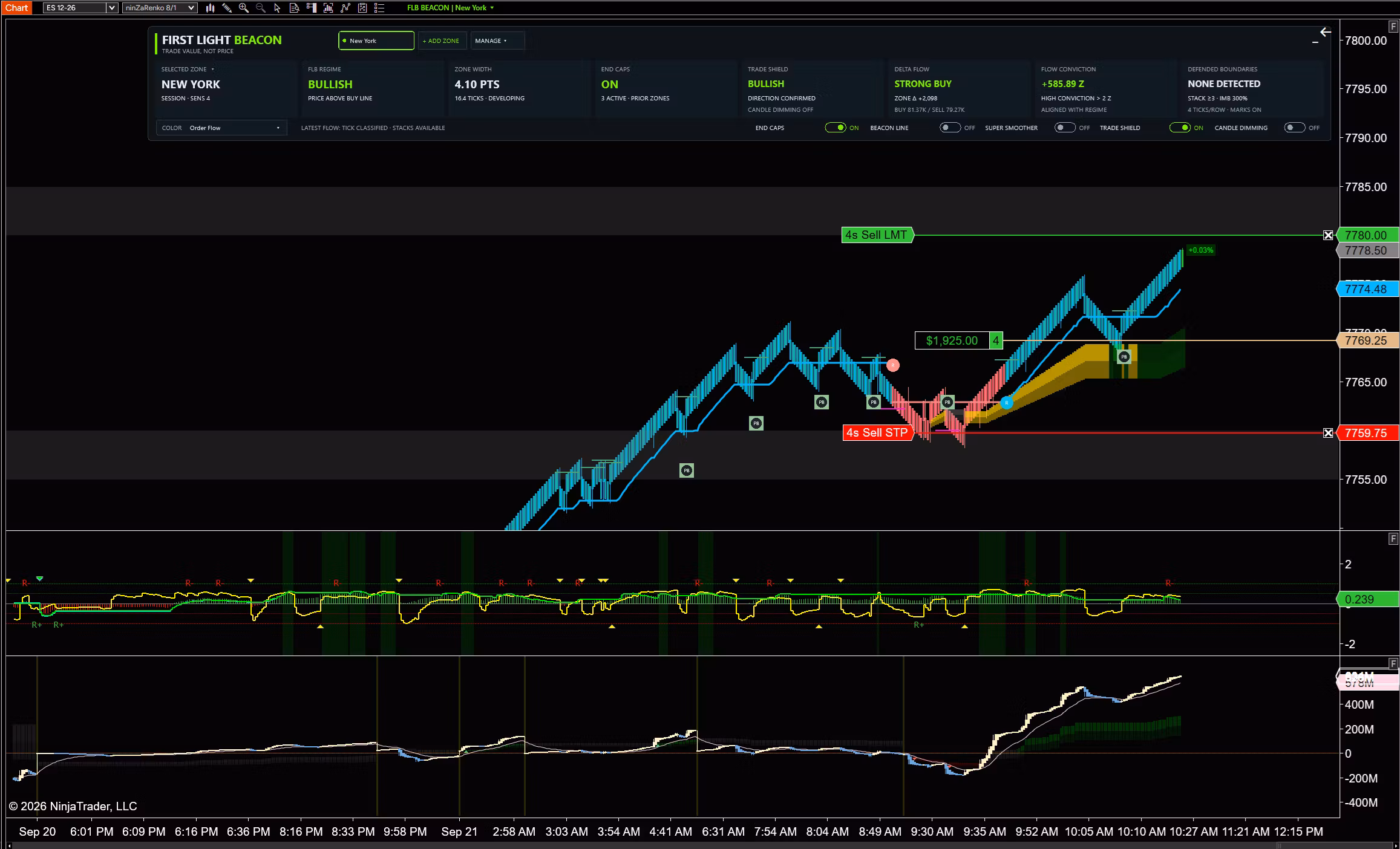Open the FLB BEACON New York menu

point(450,8)
